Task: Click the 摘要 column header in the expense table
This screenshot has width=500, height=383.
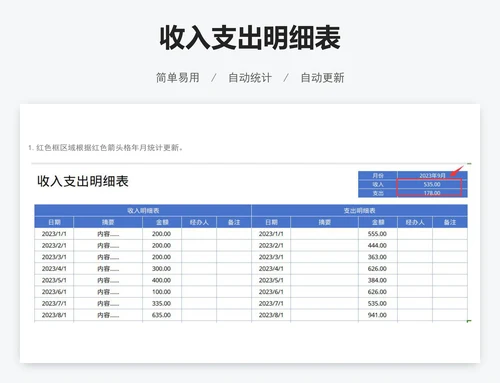Action: pyautogui.click(x=324, y=222)
